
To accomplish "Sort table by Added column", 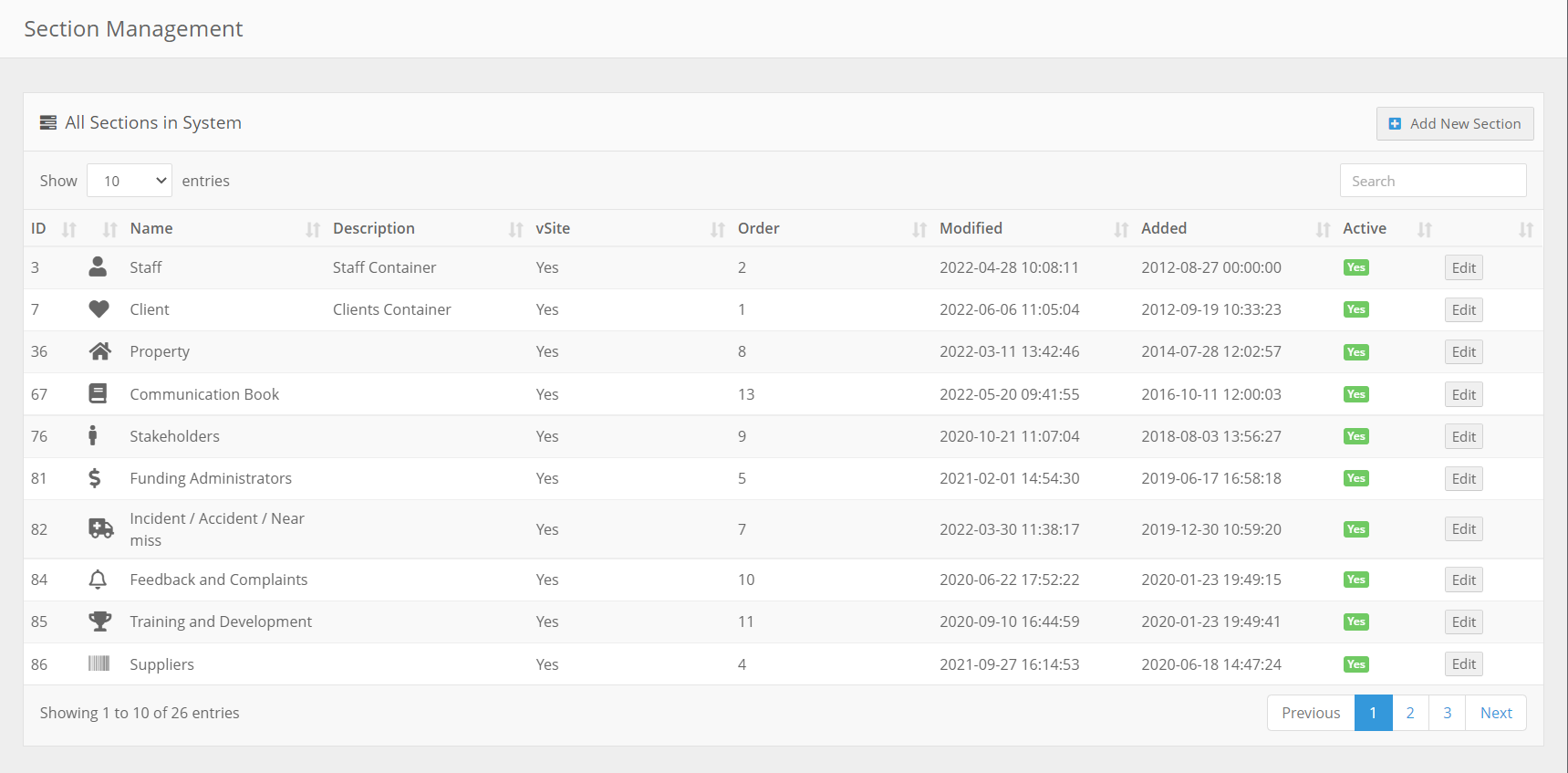I will [1235, 228].
